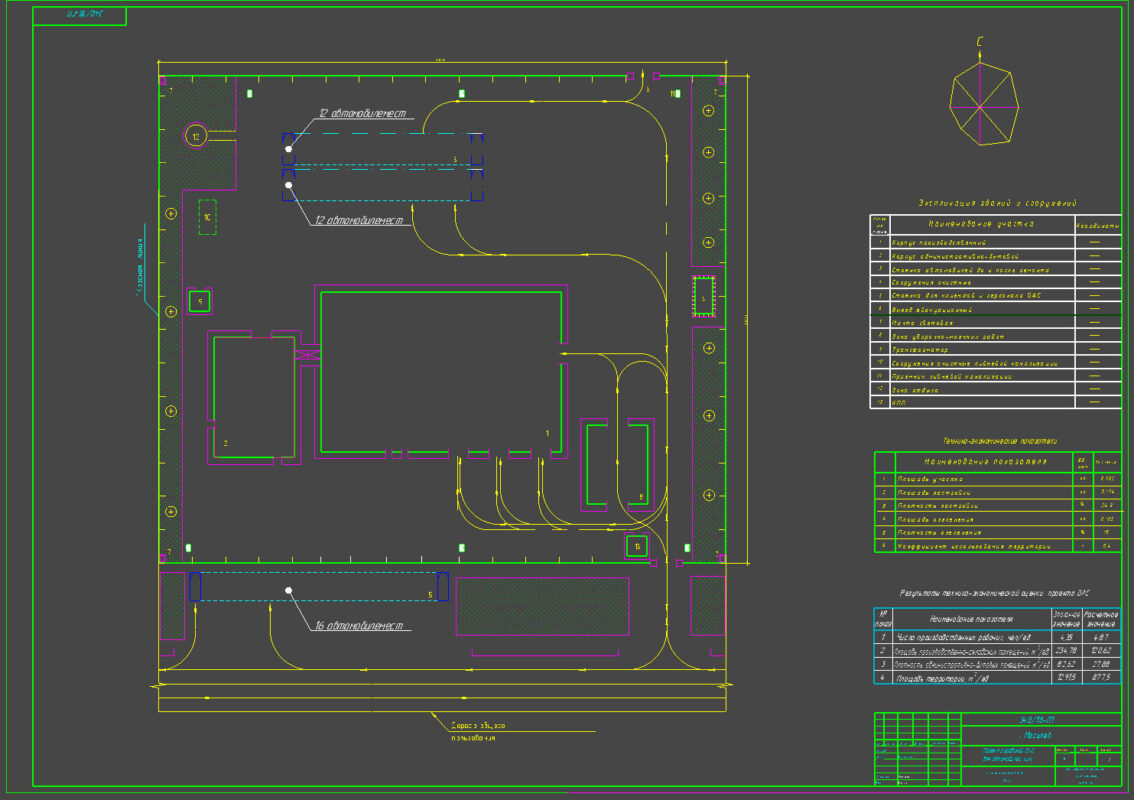Viewport: 1134px width, 800px height.
Task: Select the '16 автомобилемест' parking label
Action: click(x=358, y=626)
